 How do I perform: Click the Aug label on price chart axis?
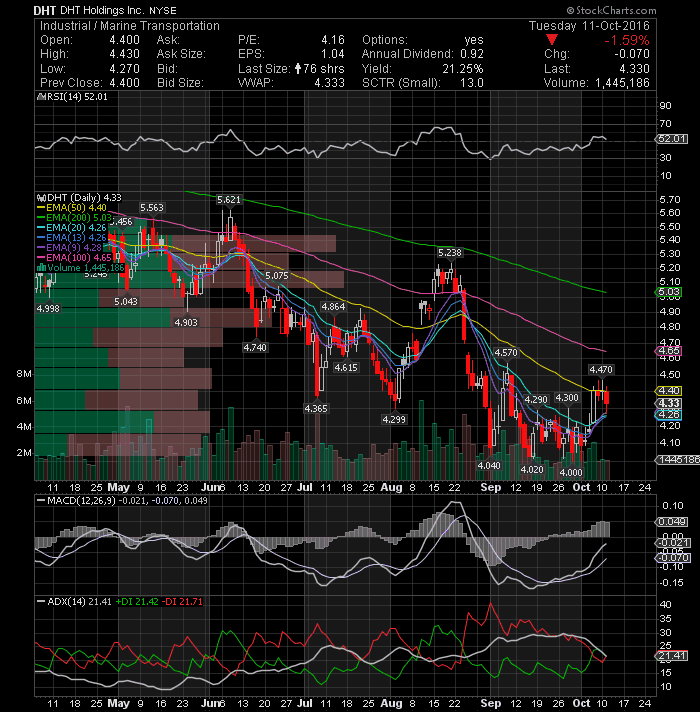(x=391, y=487)
